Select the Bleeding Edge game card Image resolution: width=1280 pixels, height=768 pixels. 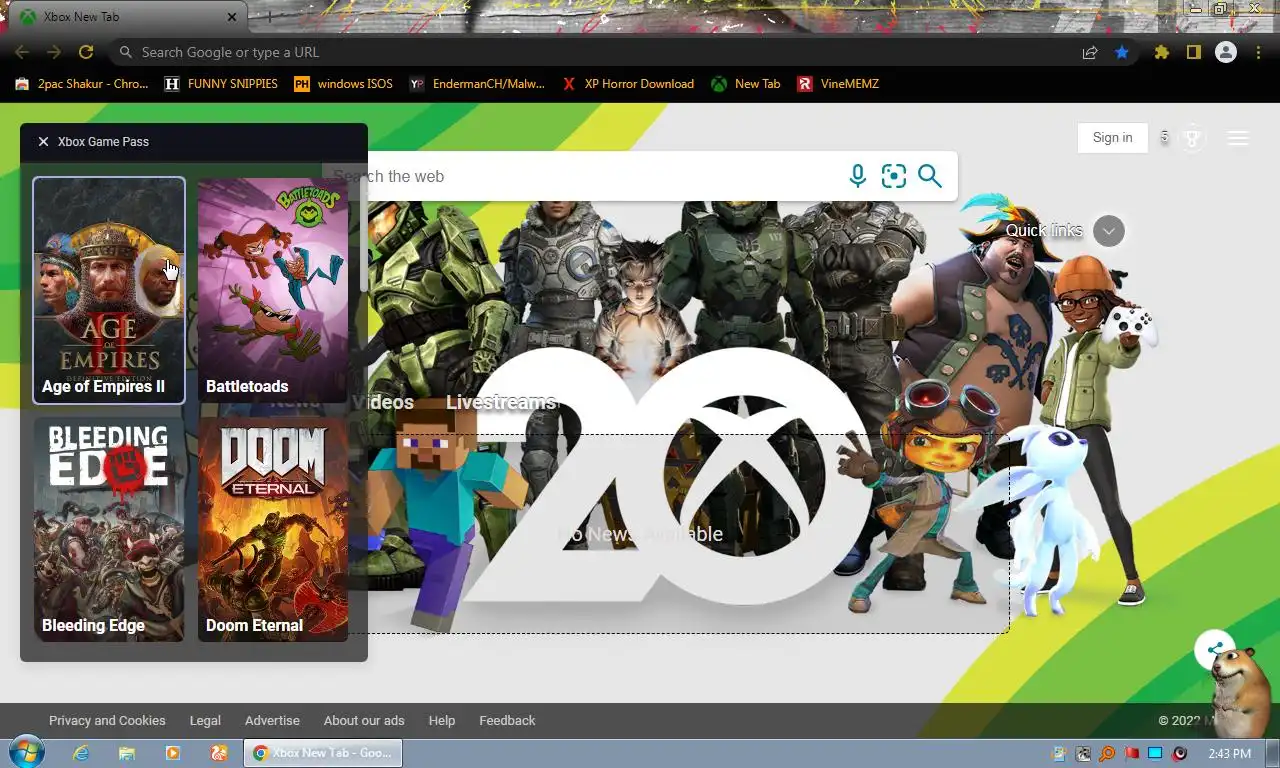(x=109, y=529)
